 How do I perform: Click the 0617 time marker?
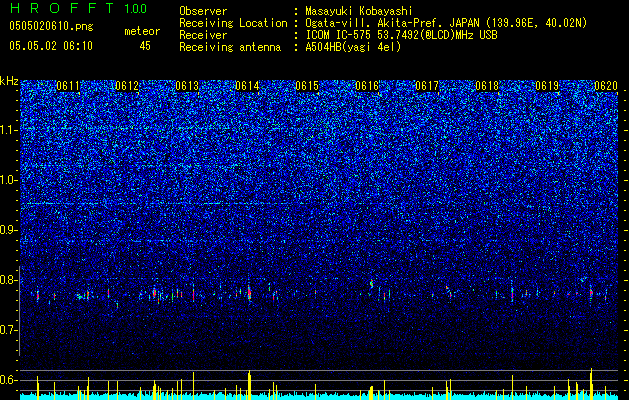tap(427, 86)
